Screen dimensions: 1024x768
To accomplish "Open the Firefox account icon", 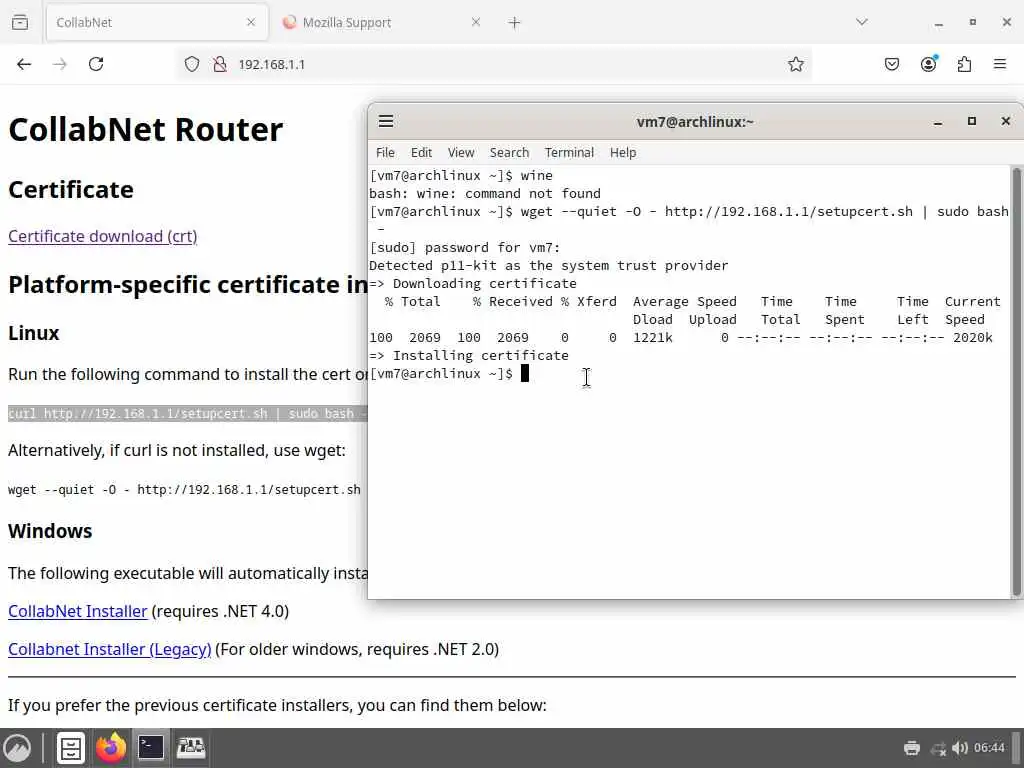I will (928, 63).
